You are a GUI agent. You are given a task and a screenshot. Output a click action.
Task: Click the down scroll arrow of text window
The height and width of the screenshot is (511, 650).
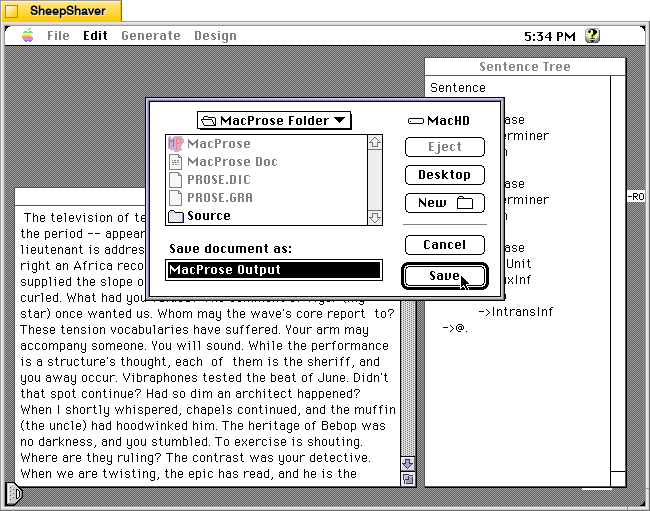pos(408,463)
